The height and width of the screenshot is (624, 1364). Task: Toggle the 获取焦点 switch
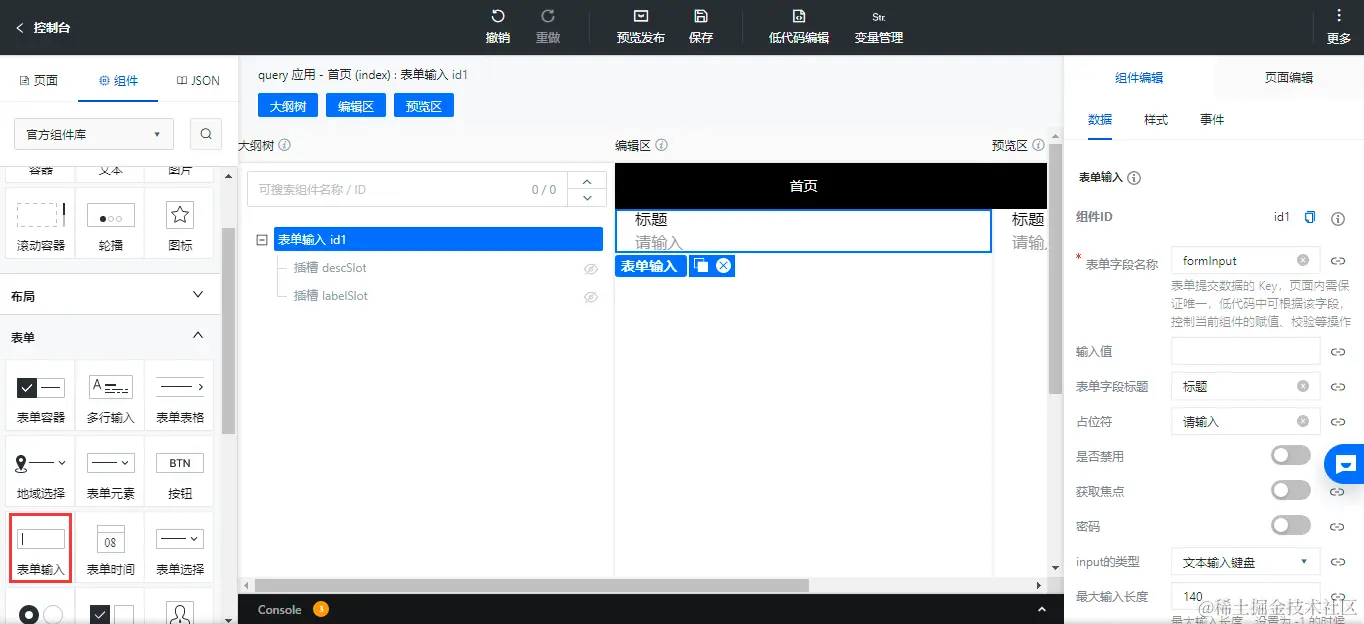1290,490
